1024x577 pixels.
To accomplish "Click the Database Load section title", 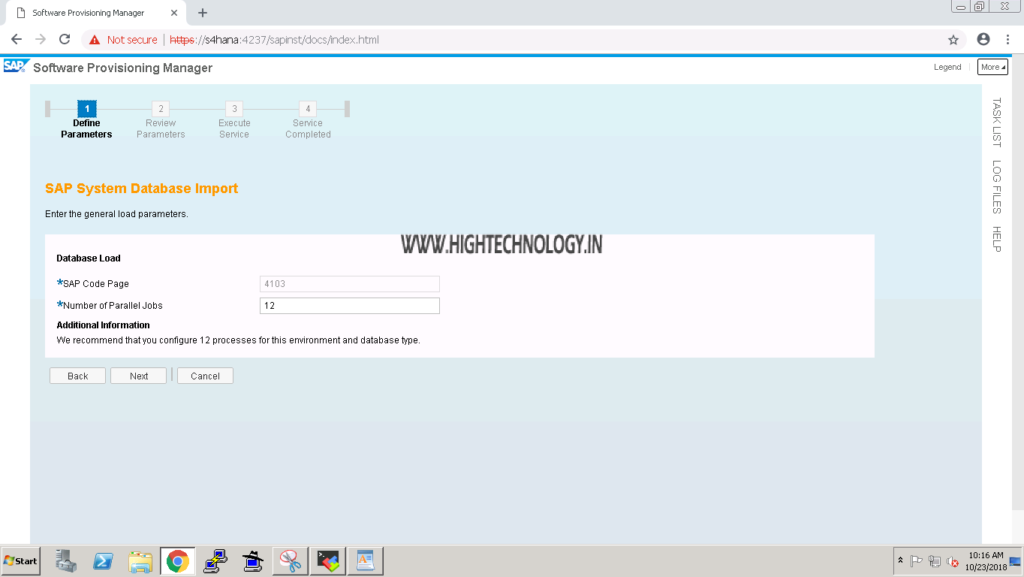I will [88, 258].
